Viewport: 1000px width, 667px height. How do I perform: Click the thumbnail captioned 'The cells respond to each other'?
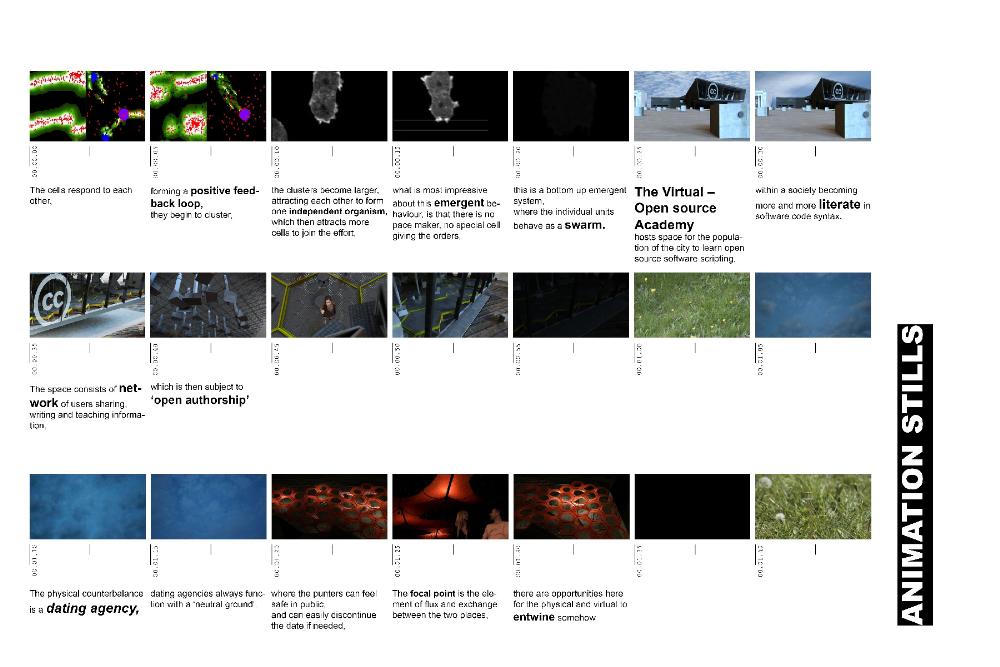88,106
